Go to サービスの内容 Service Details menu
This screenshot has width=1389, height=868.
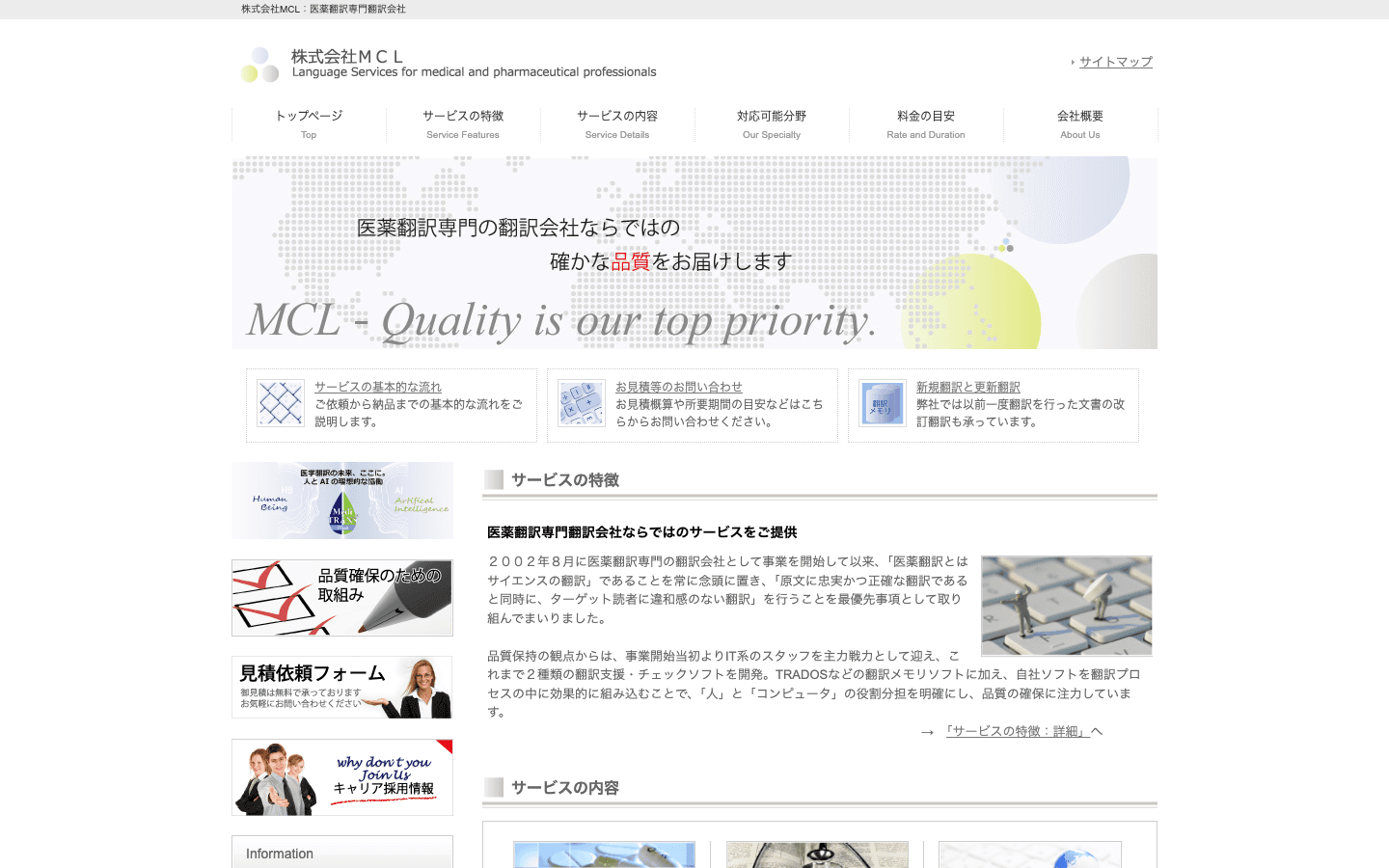pos(617,124)
